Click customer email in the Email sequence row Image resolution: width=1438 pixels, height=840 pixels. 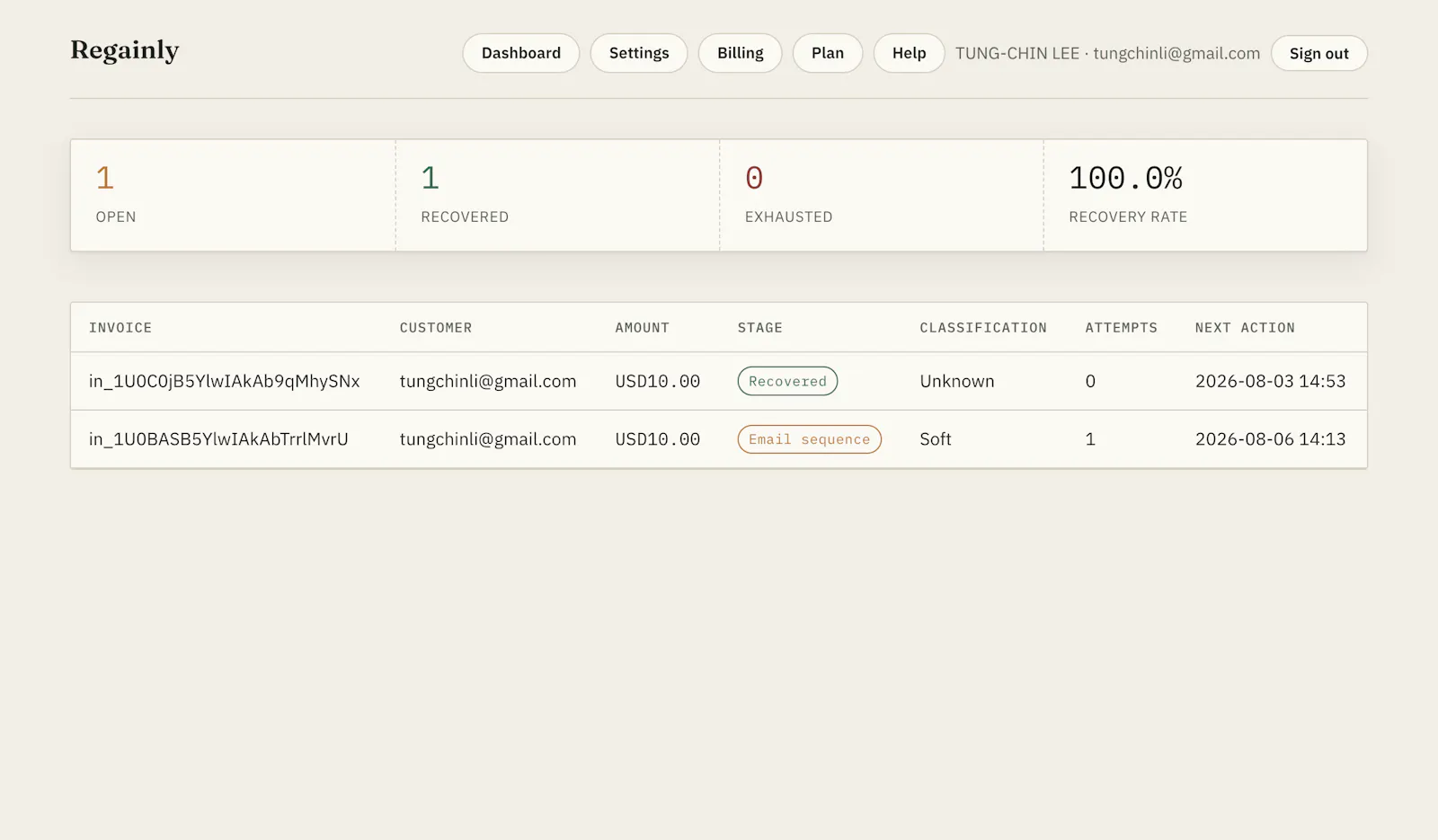pyautogui.click(x=488, y=439)
